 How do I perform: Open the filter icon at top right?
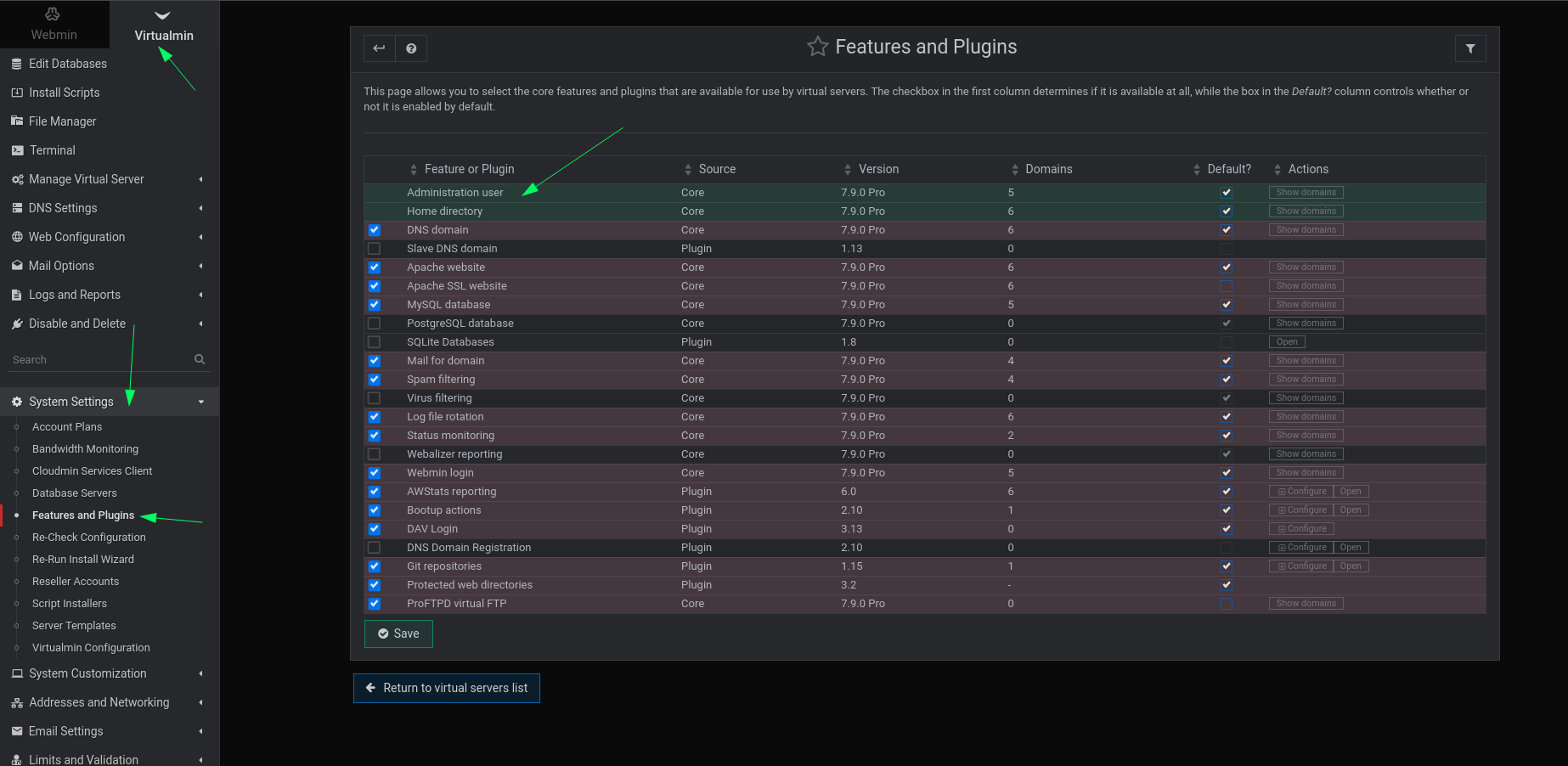click(x=1470, y=48)
